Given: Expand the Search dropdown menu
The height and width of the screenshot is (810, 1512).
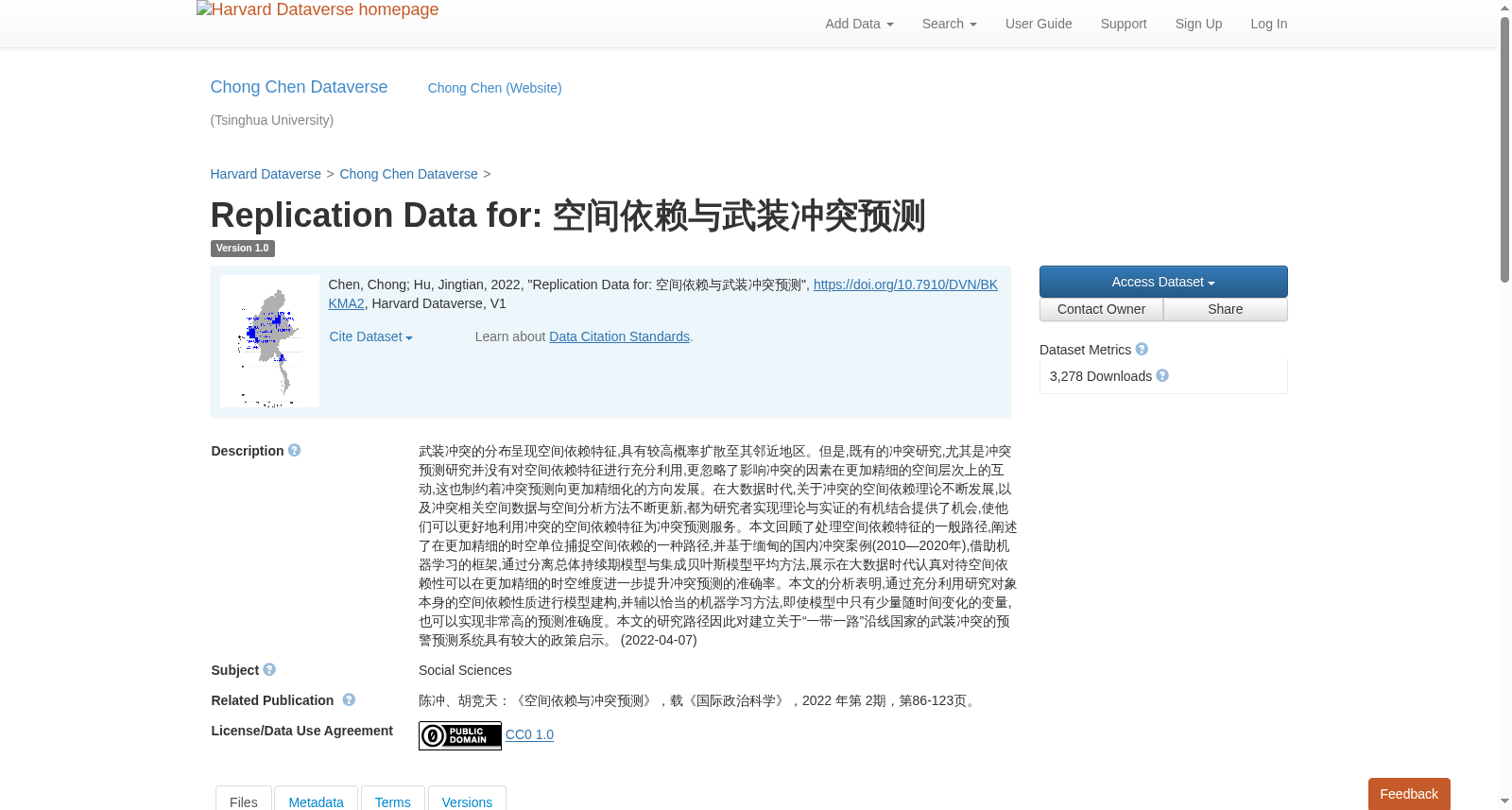Looking at the screenshot, I should coord(949,24).
